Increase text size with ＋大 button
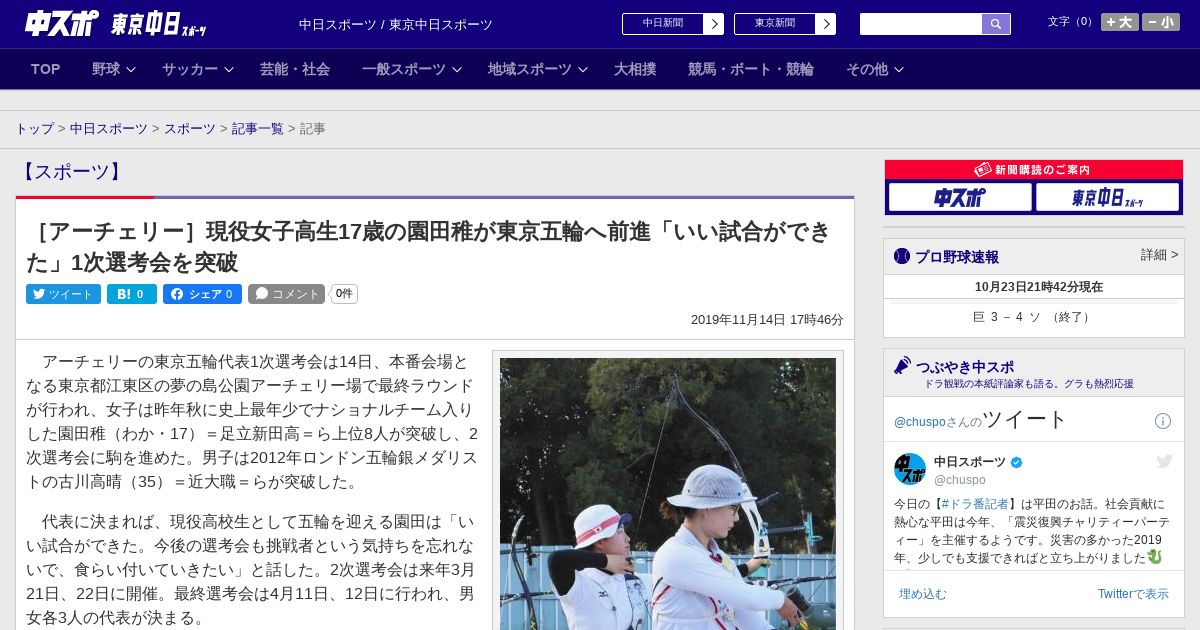This screenshot has height=630, width=1200. click(1120, 22)
